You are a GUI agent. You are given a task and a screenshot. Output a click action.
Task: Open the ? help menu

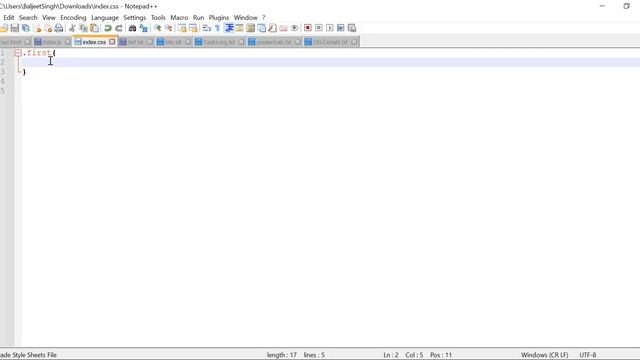click(x=264, y=18)
